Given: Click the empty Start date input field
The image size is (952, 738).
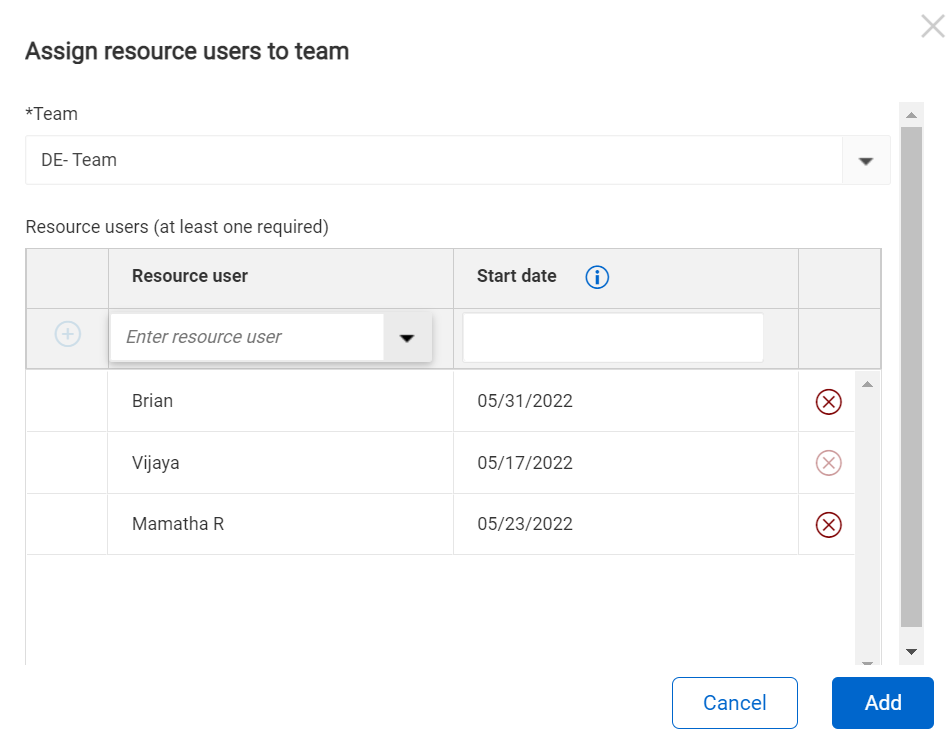Looking at the screenshot, I should (612, 338).
